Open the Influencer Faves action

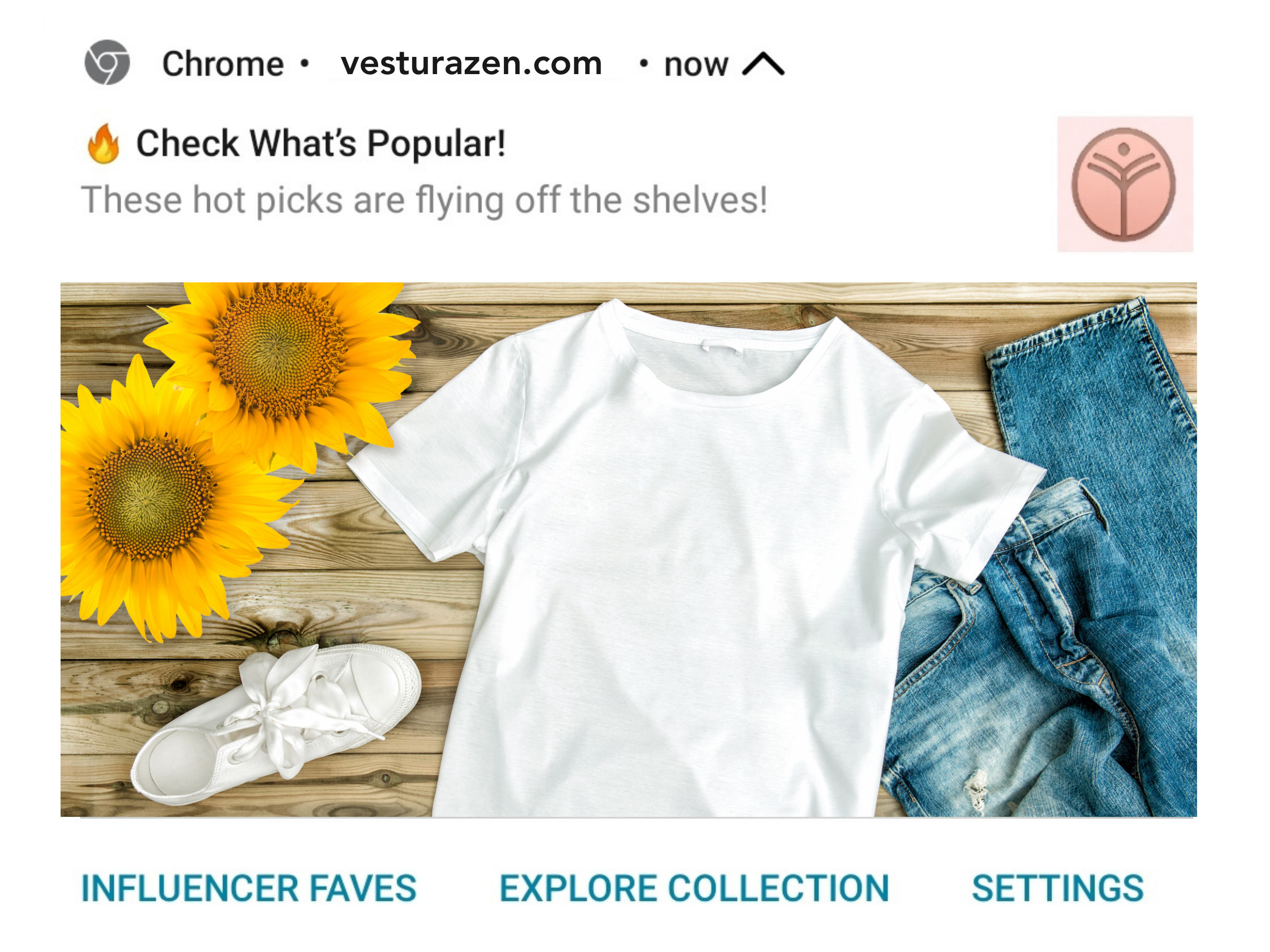click(249, 888)
